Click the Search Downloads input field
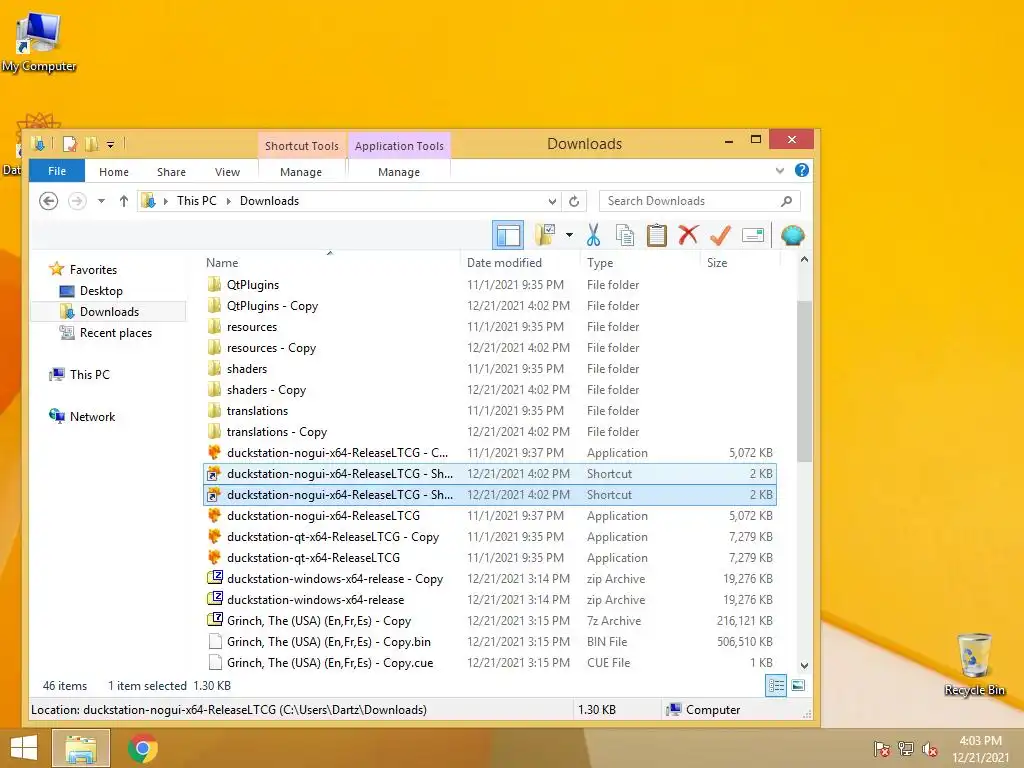This screenshot has width=1024, height=768. click(689, 201)
